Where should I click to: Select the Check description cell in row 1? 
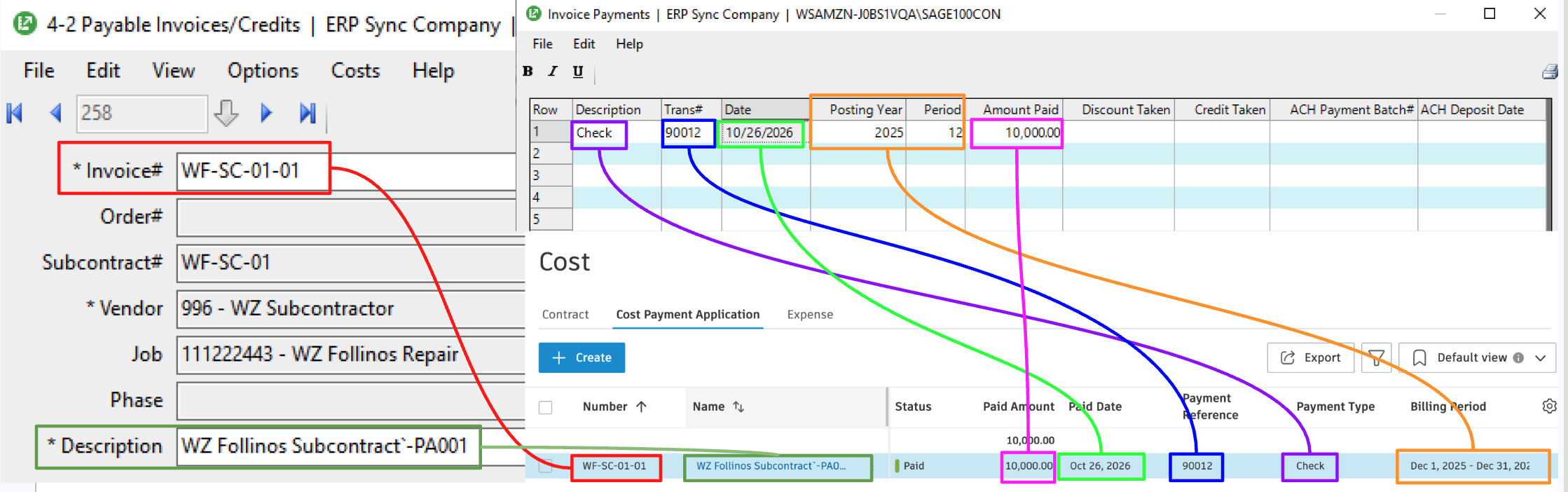[x=617, y=132]
